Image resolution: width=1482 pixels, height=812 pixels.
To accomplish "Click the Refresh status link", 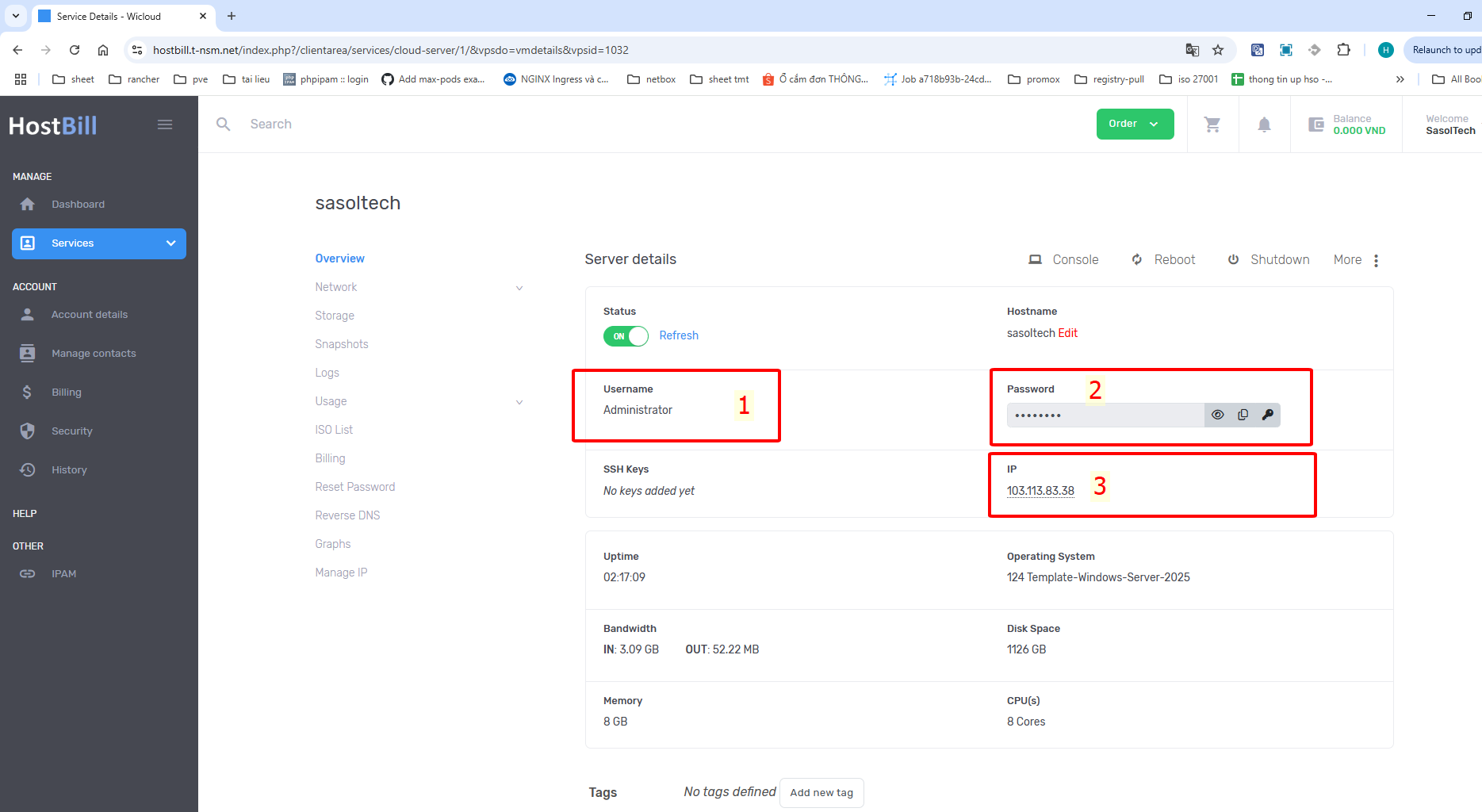I will click(x=679, y=335).
